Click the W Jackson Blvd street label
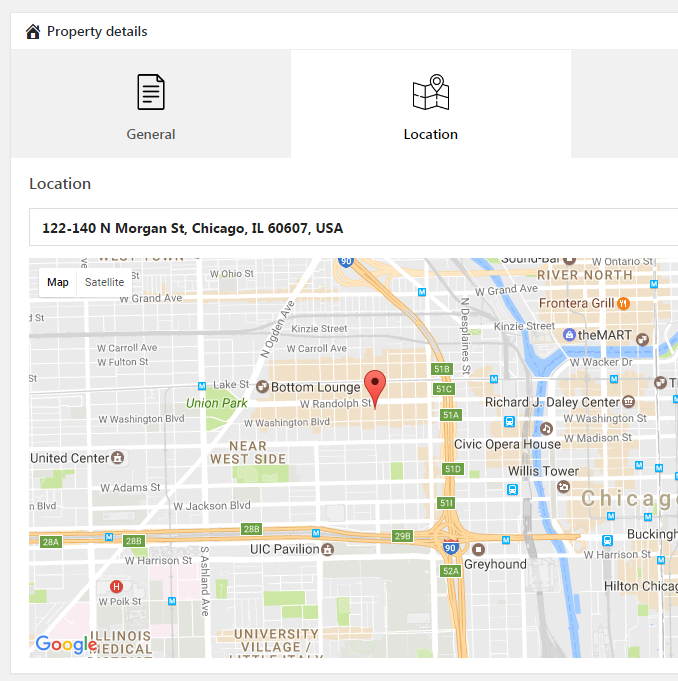 click(x=212, y=506)
